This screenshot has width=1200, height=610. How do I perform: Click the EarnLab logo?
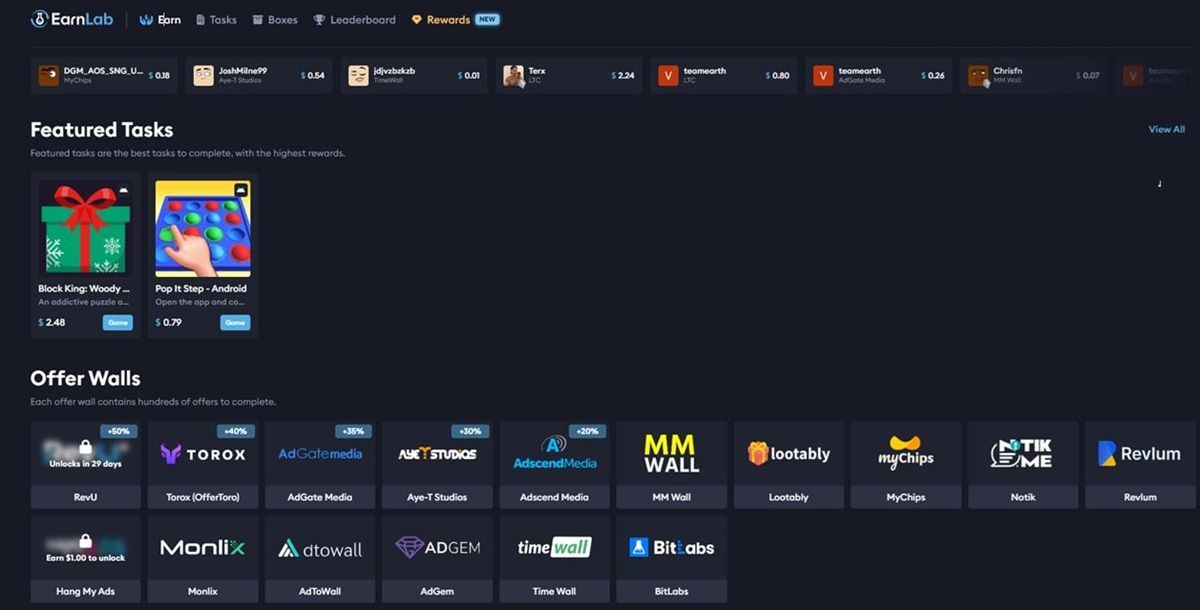click(72, 19)
